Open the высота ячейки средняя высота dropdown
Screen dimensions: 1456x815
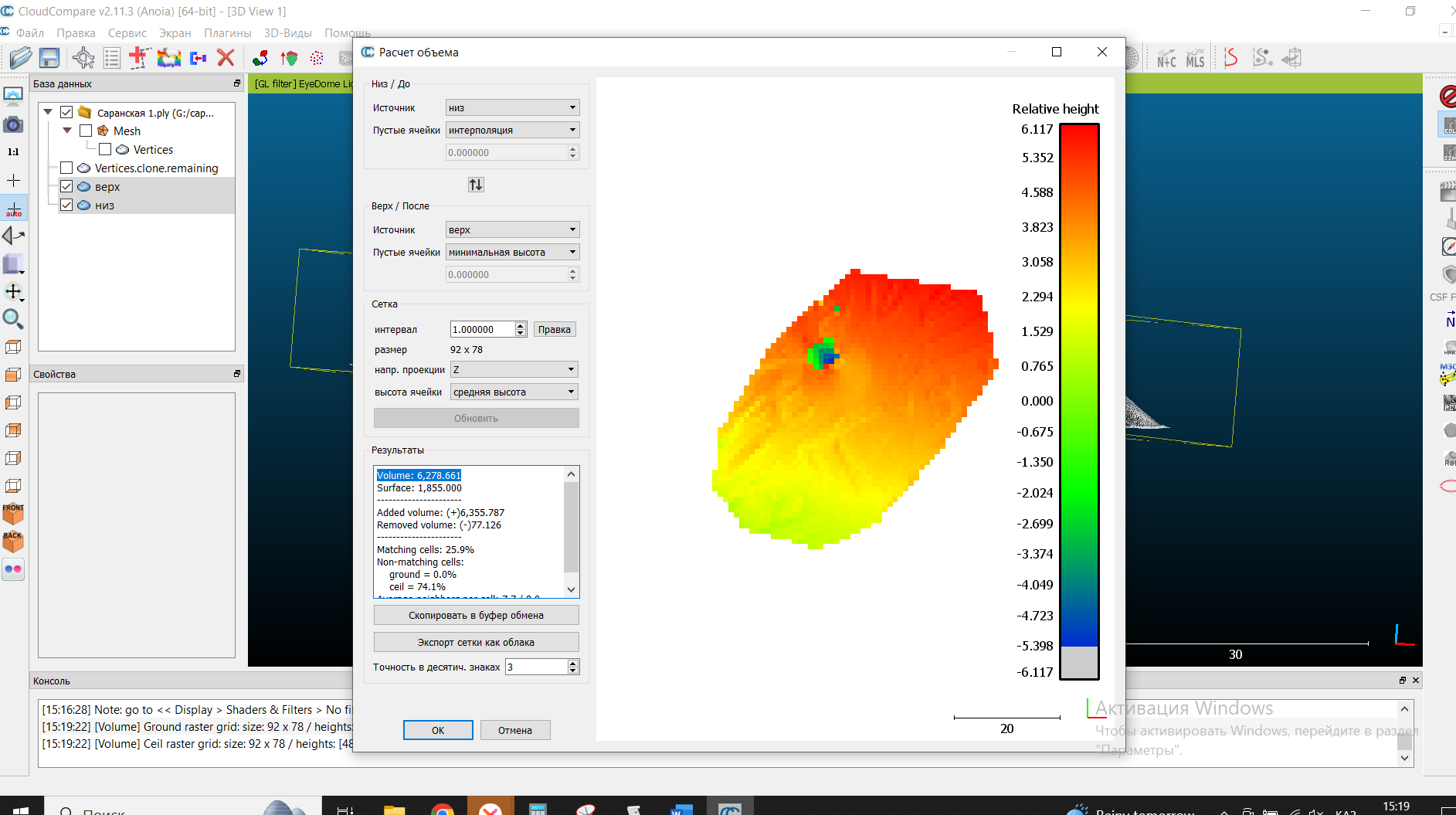coord(514,392)
